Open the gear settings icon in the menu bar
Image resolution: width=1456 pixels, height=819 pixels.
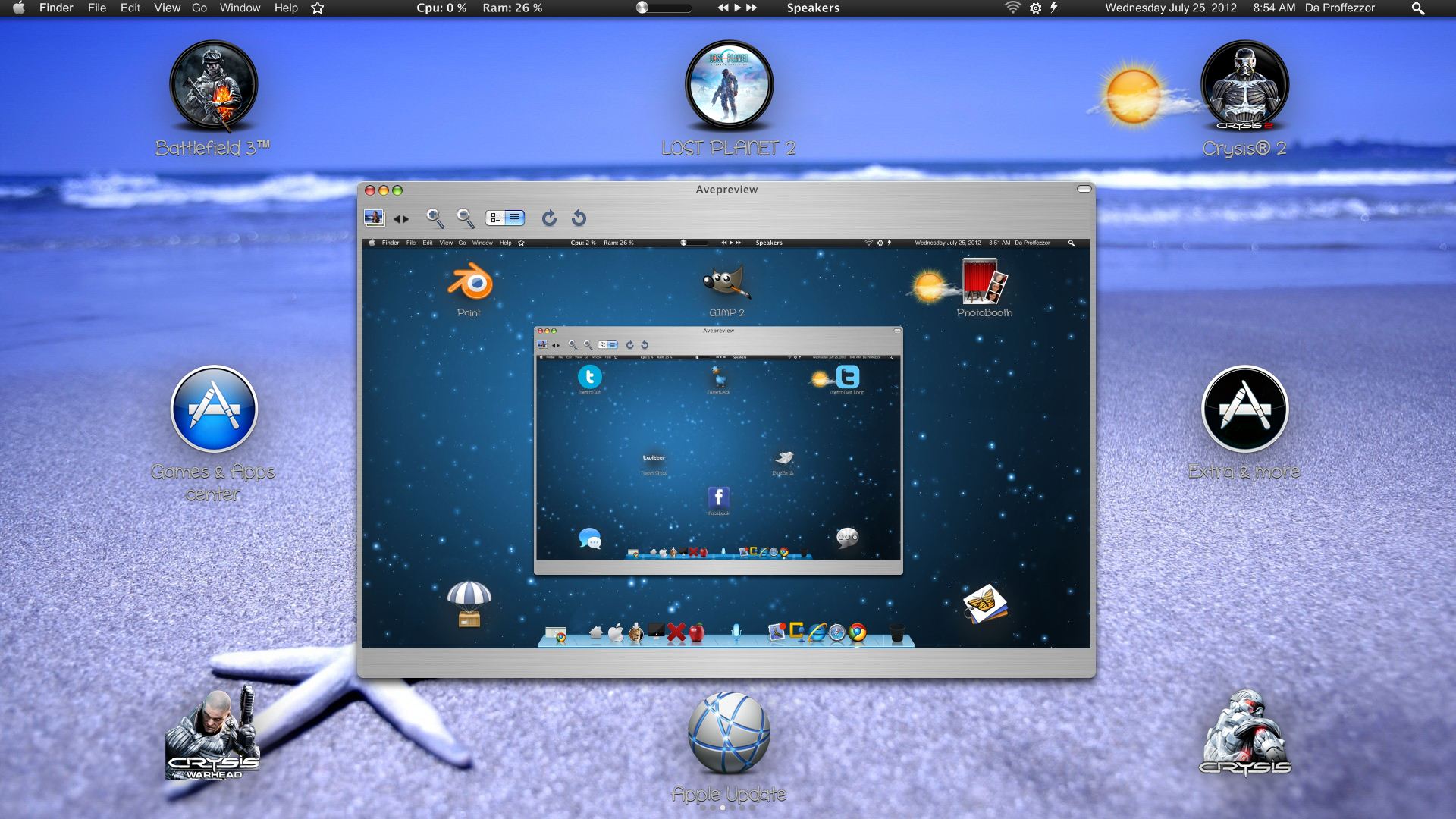coord(1035,8)
